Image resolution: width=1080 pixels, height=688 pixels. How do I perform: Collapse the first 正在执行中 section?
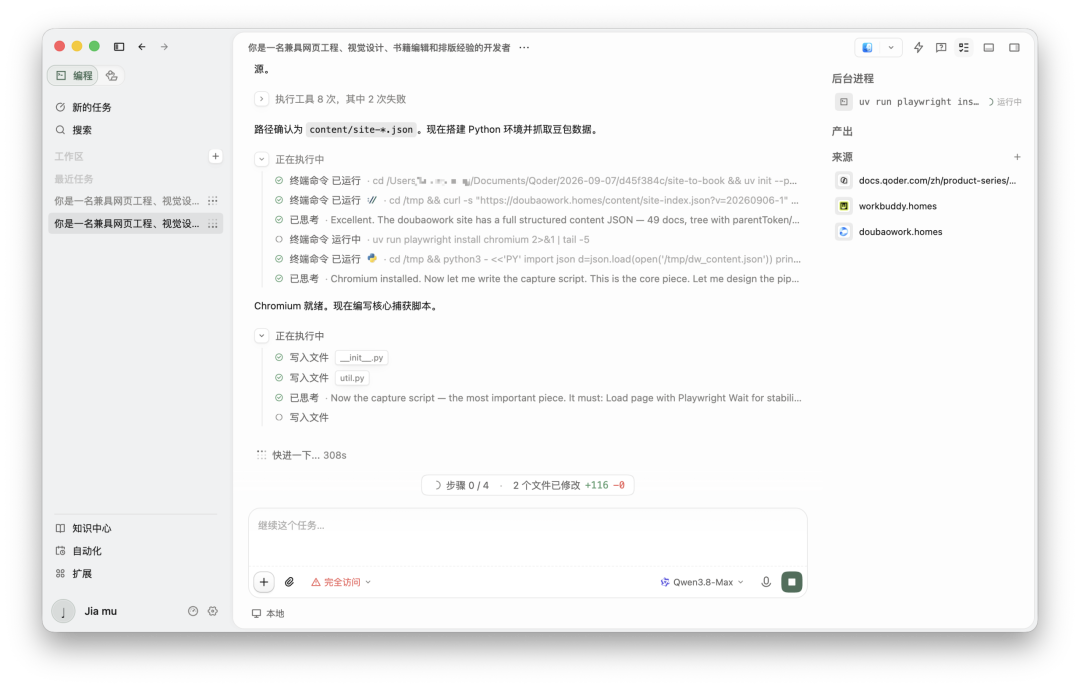[x=261, y=160]
